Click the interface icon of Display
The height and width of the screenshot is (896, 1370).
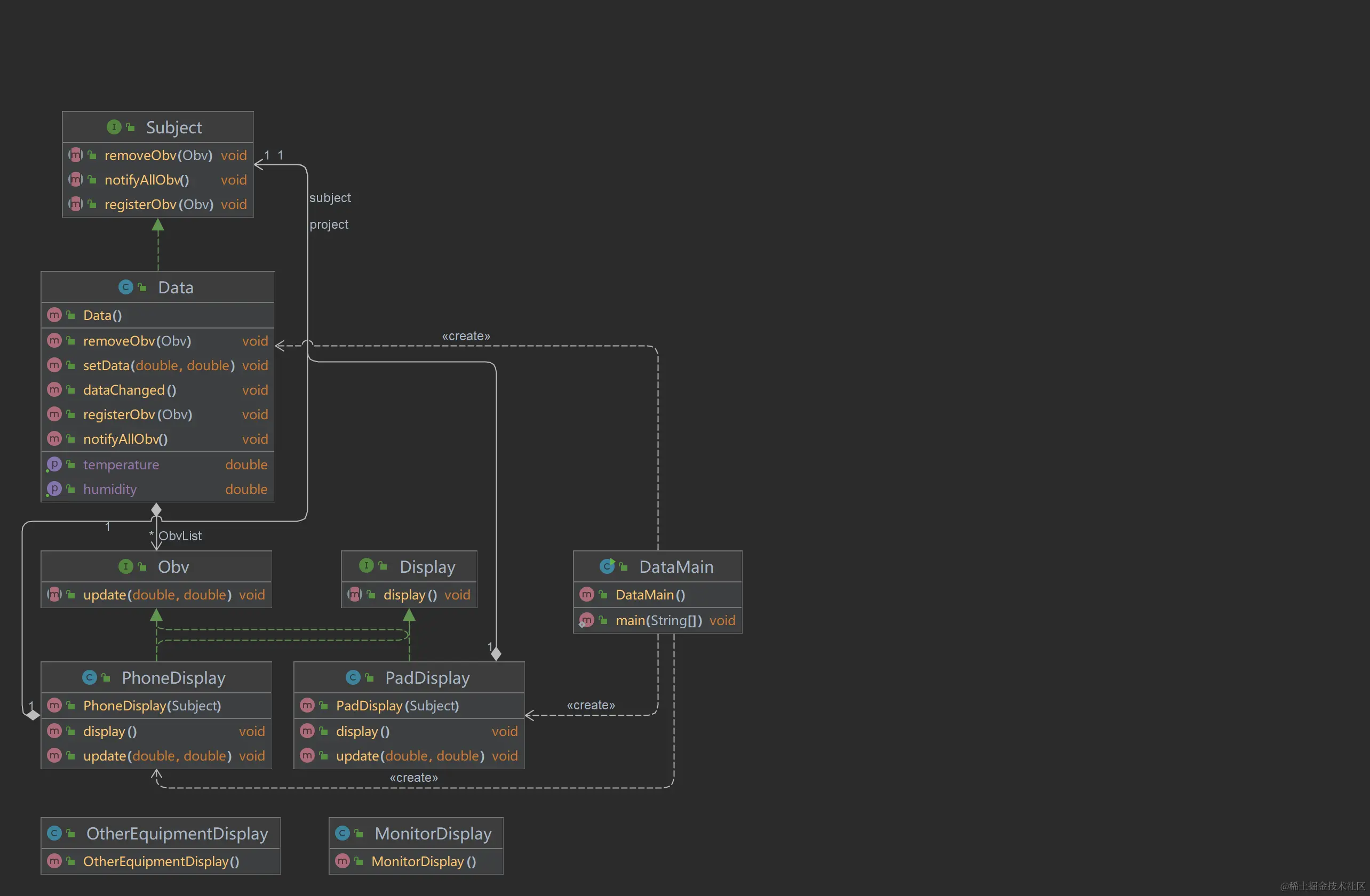coord(367,566)
